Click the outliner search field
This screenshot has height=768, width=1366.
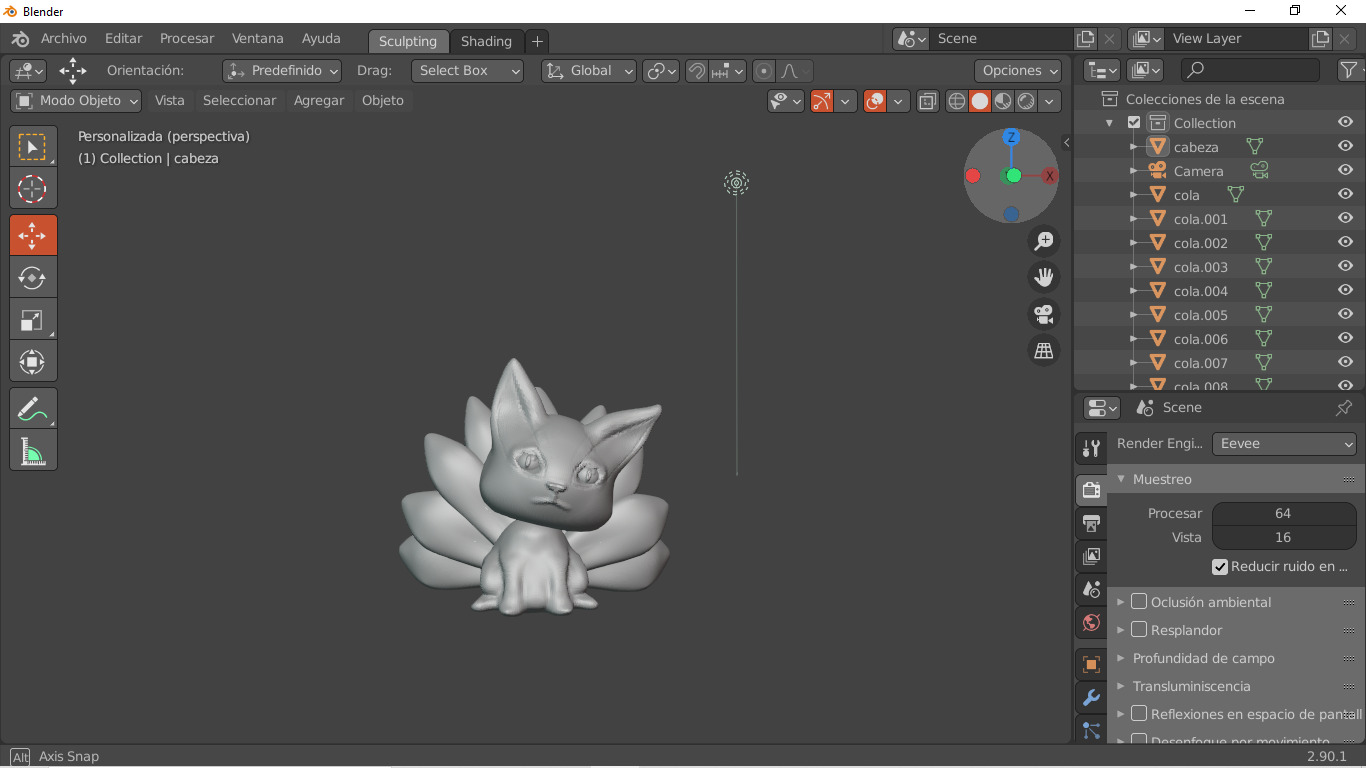(x=1250, y=70)
